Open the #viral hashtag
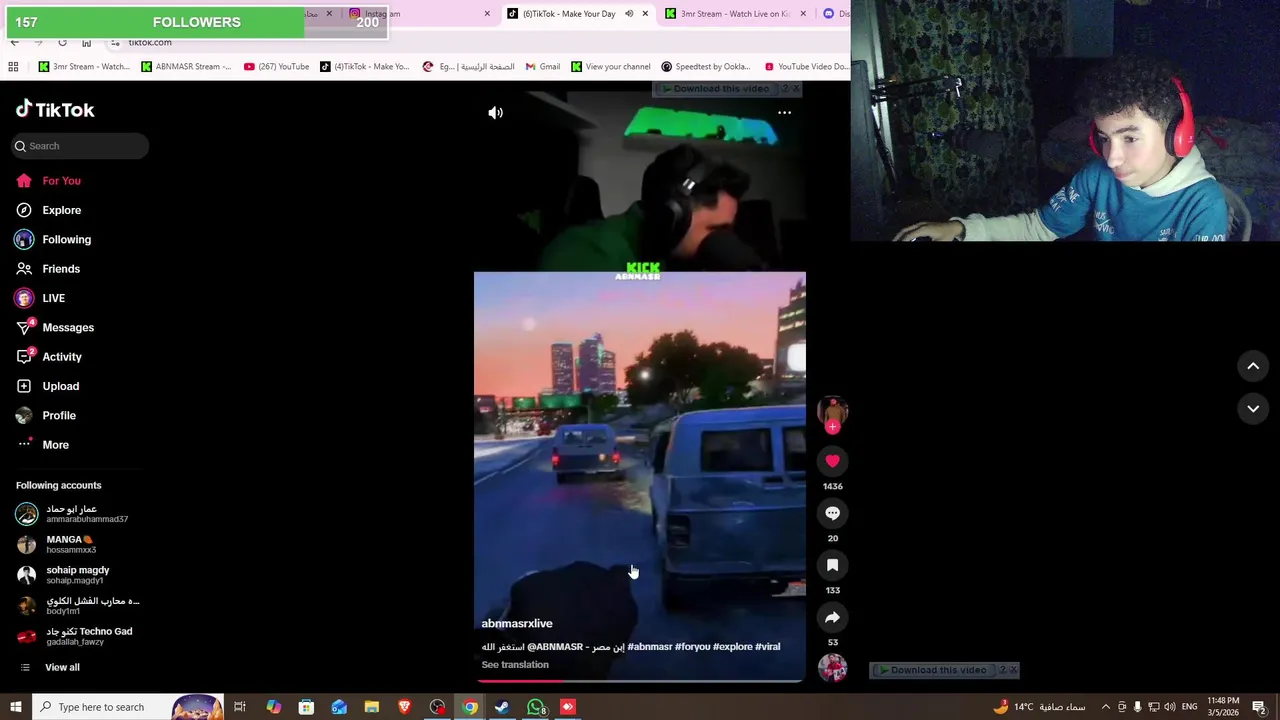Image resolution: width=1280 pixels, height=720 pixels. [x=767, y=647]
